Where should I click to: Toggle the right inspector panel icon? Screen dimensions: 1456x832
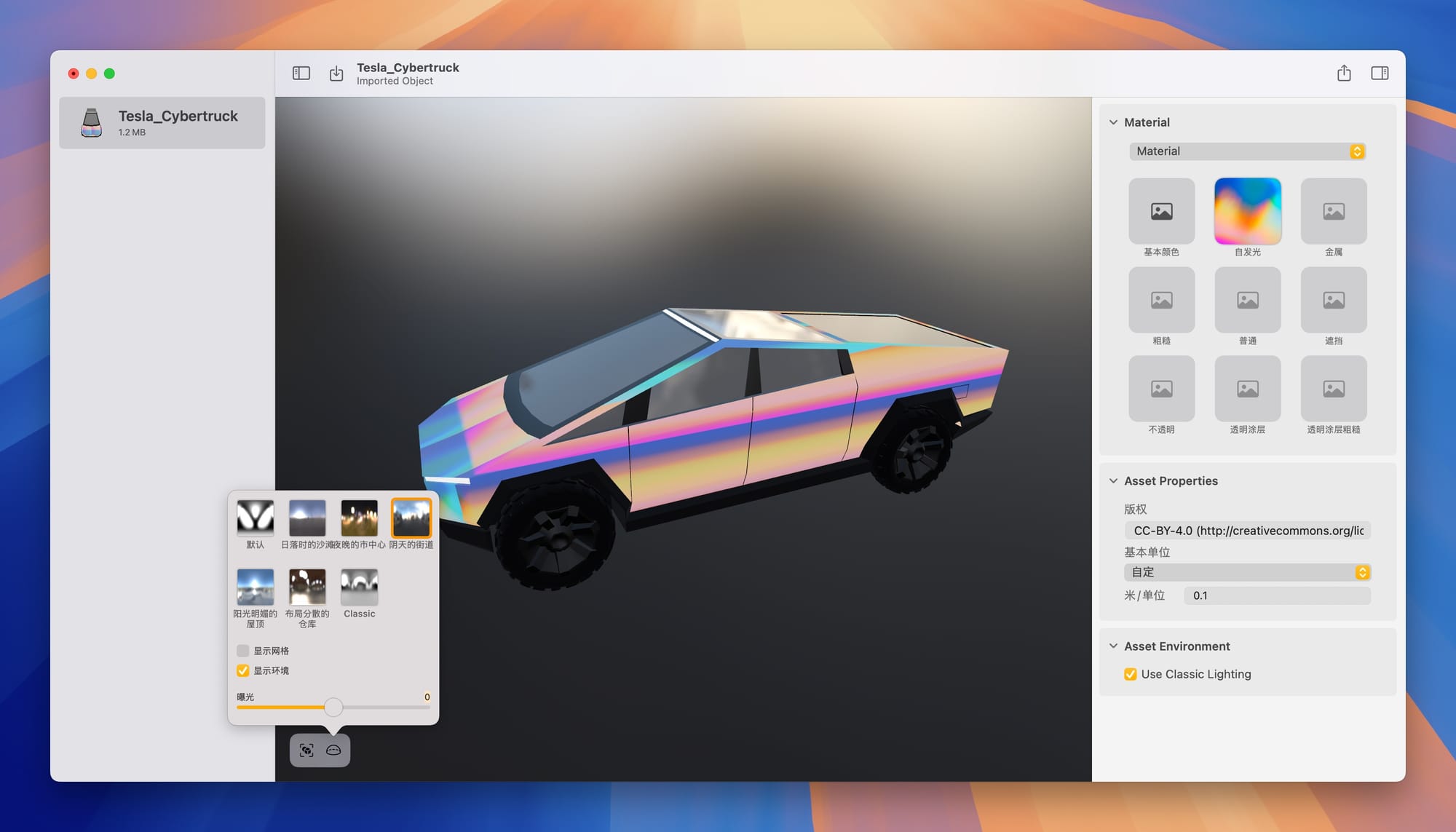pyautogui.click(x=1380, y=74)
